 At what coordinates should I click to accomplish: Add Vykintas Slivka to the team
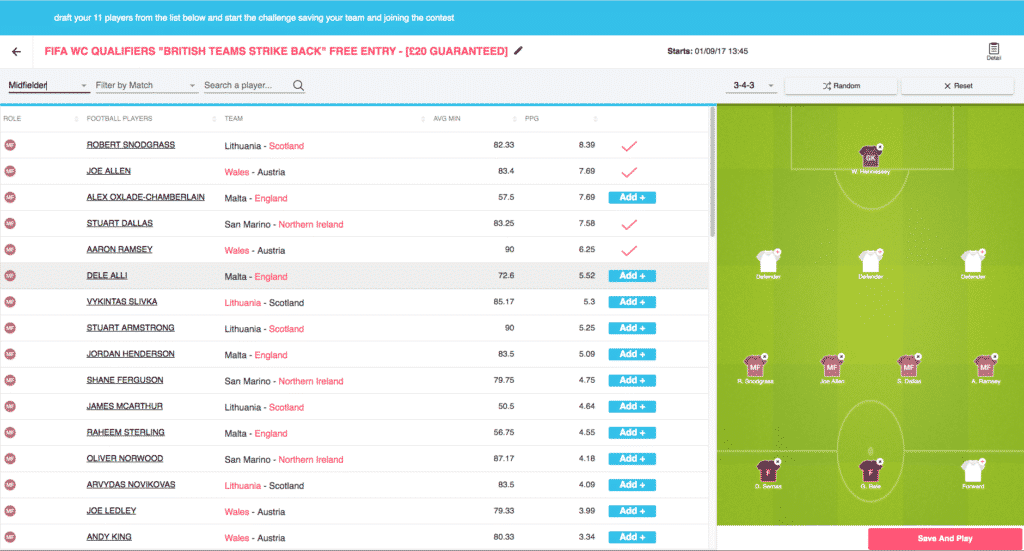(632, 302)
